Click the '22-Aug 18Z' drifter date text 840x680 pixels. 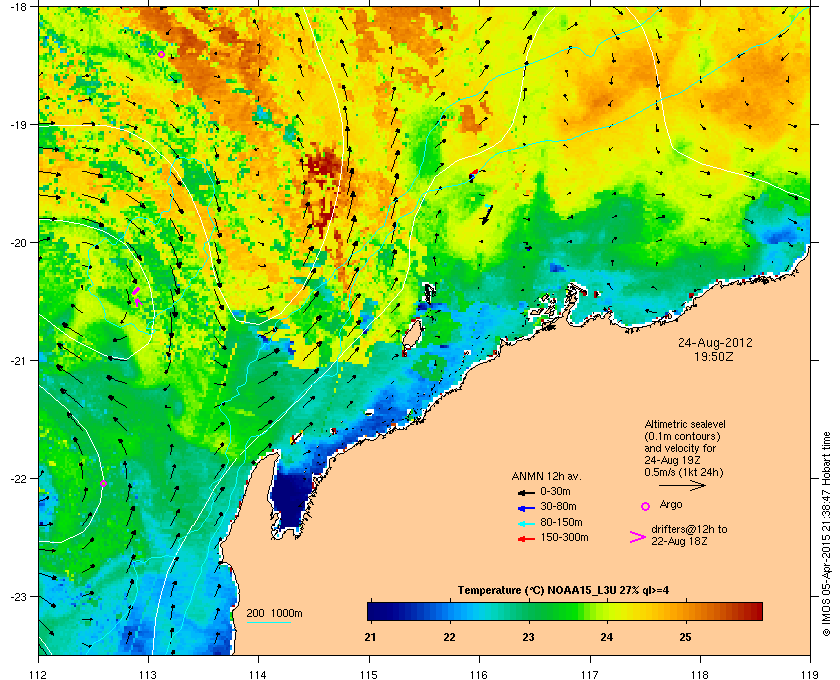coord(679,541)
